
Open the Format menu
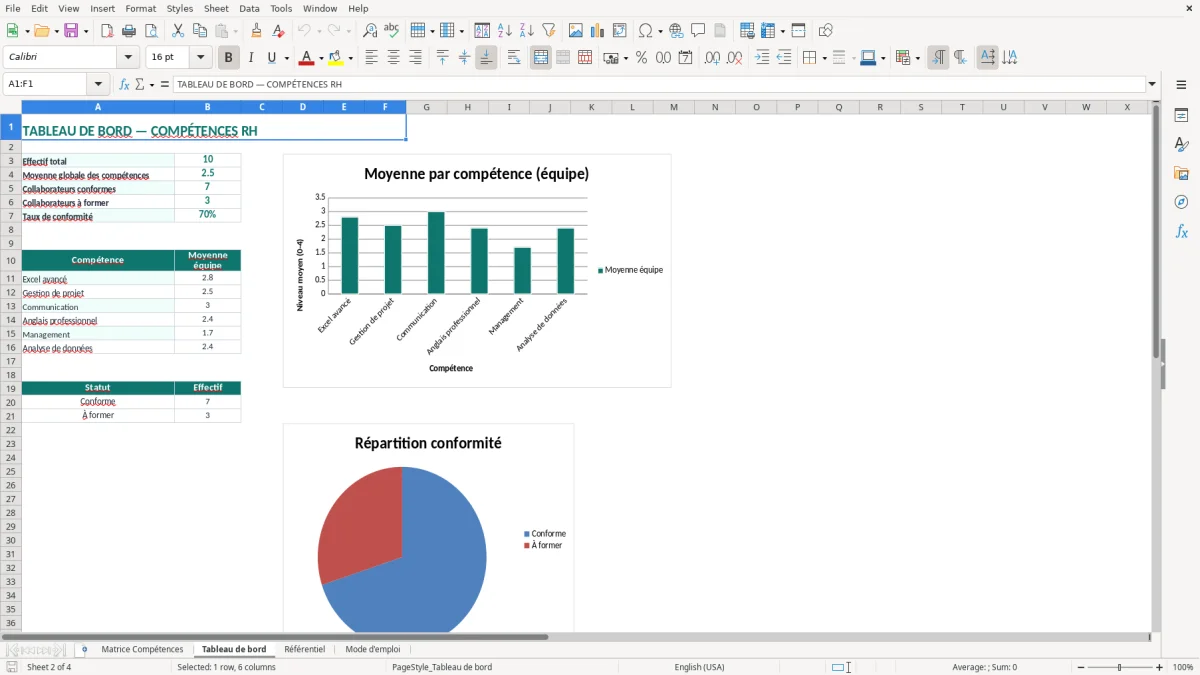(140, 8)
